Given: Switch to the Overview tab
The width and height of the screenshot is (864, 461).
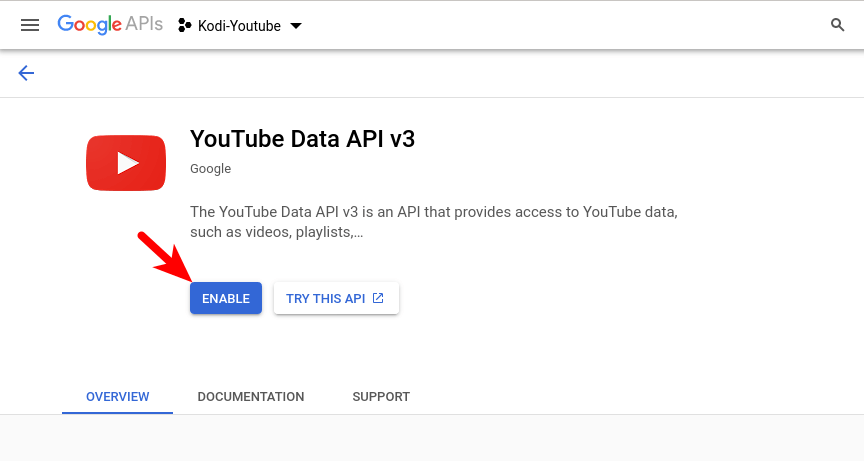Looking at the screenshot, I should (117, 397).
